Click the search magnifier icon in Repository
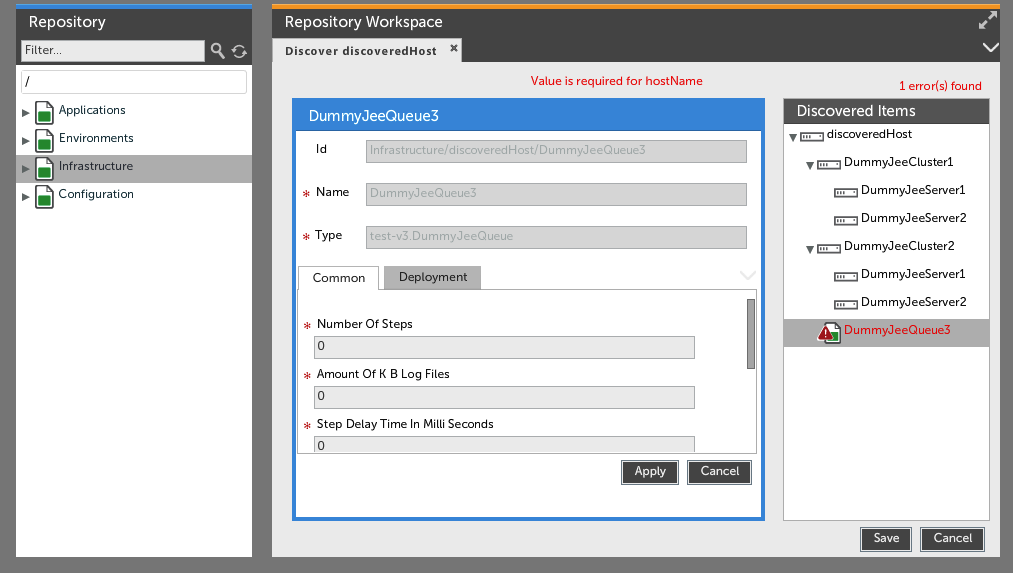The image size is (1013, 573). tap(217, 51)
